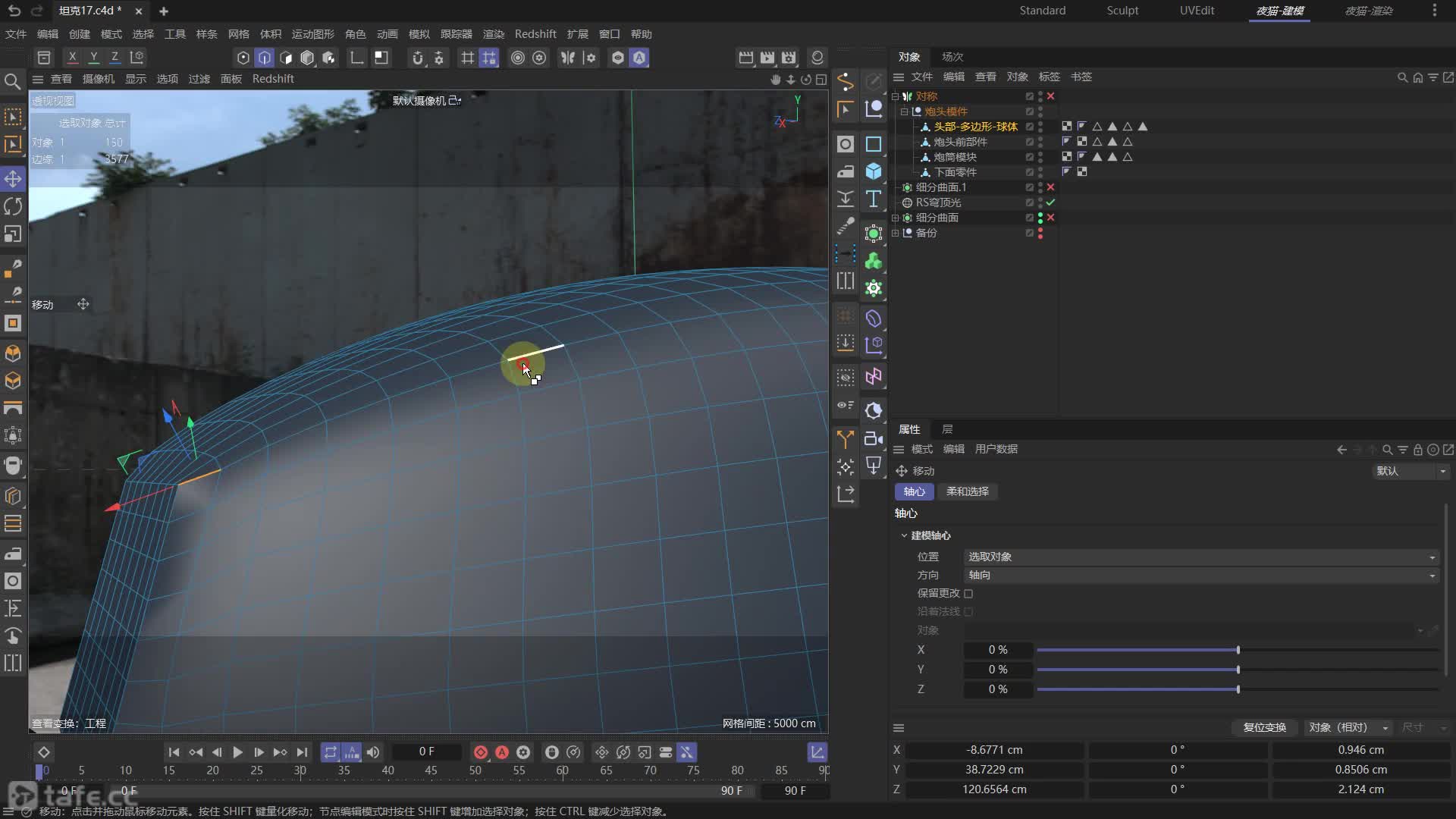Select the Scale tool in left toolbar
This screenshot has height=819, width=1456.
[x=13, y=234]
